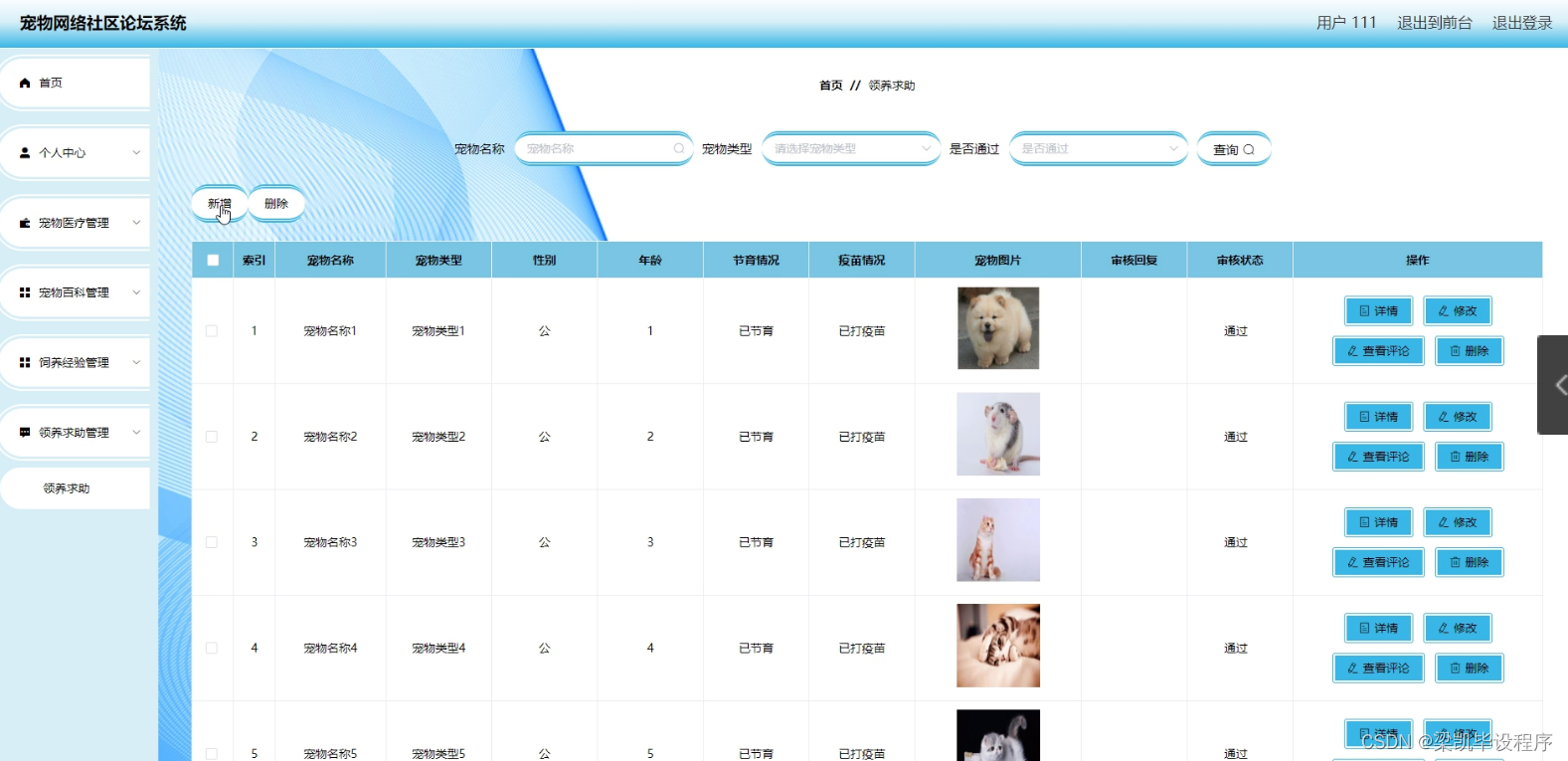This screenshot has width=1568, height=761.
Task: Open 详情 for 宠物名称3 row
Action: pyautogui.click(x=1378, y=521)
